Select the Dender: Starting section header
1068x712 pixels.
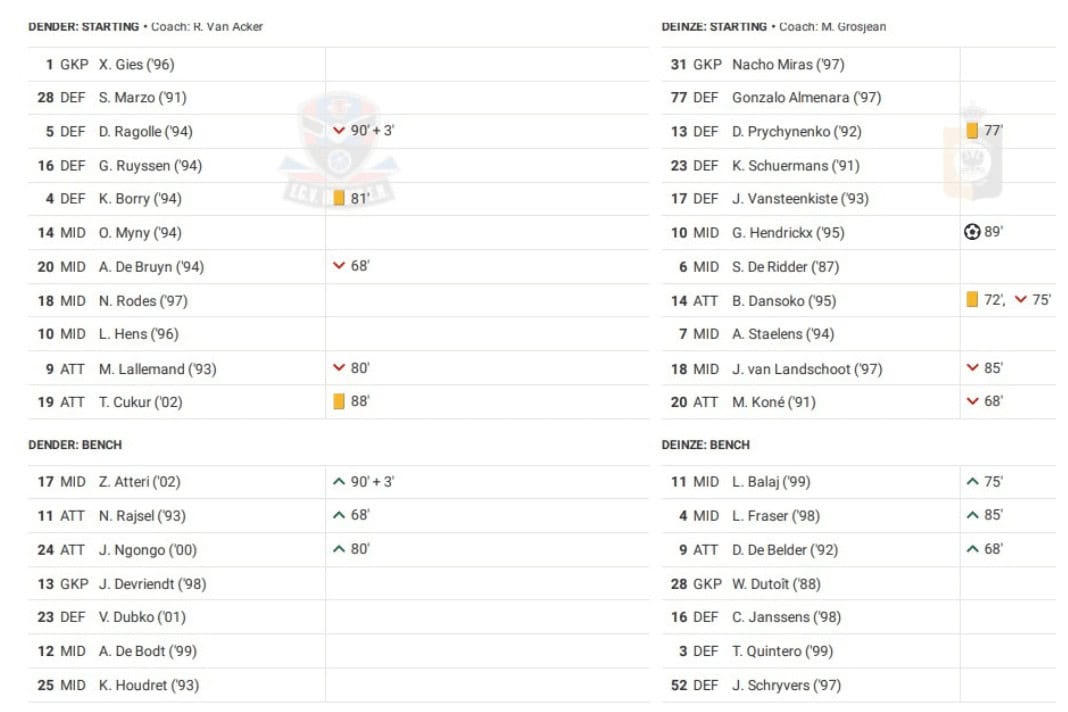pyautogui.click(x=83, y=27)
